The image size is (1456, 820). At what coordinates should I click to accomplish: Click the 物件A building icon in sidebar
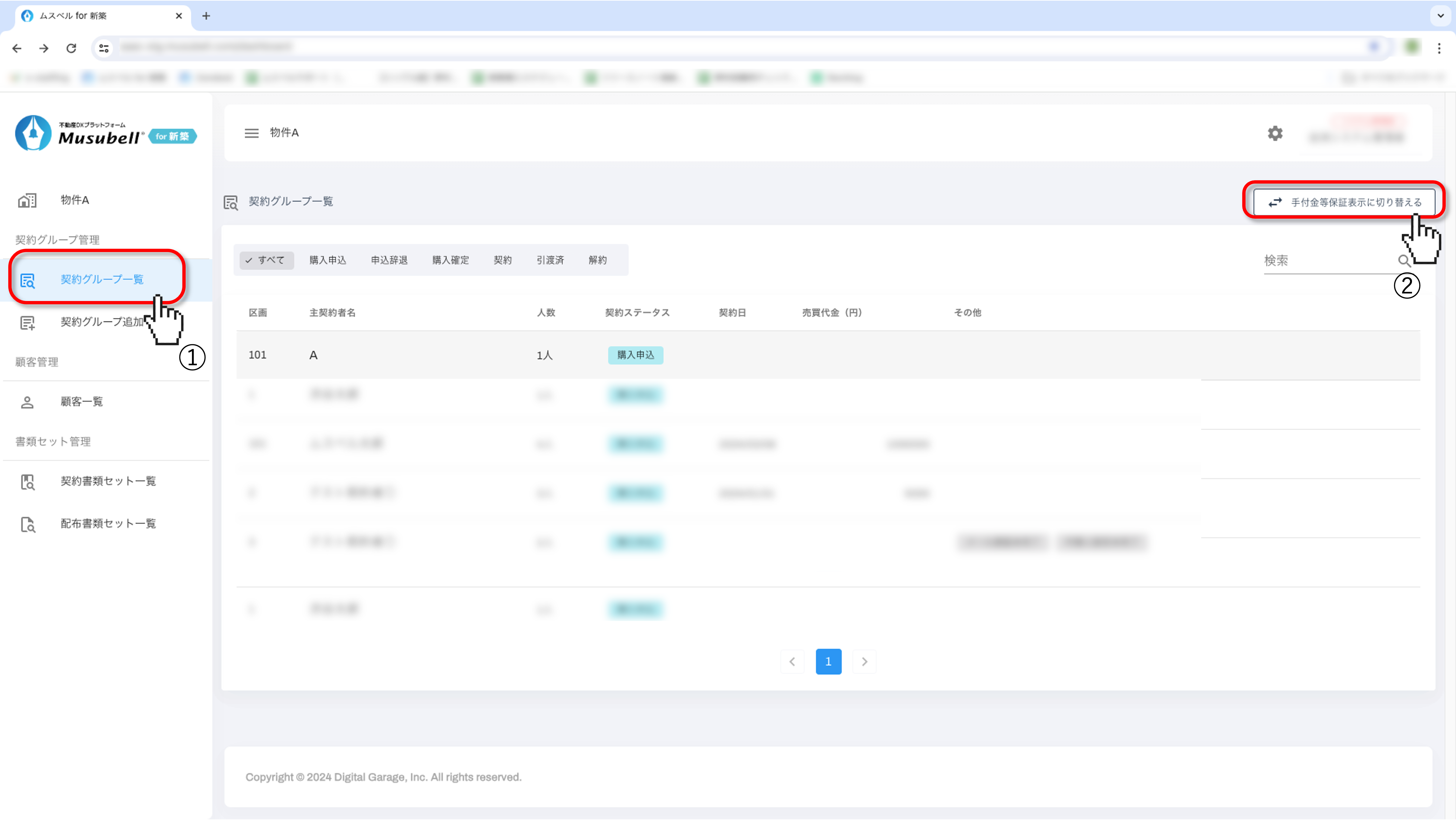coord(27,200)
